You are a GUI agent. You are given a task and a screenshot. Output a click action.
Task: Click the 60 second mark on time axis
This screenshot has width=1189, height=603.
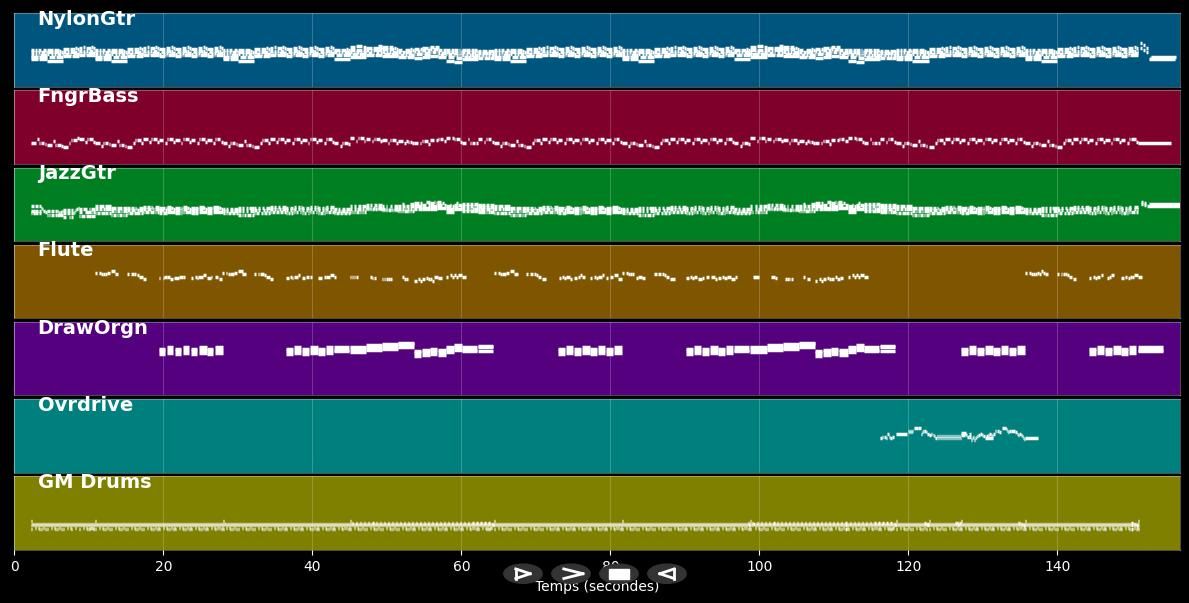461,566
